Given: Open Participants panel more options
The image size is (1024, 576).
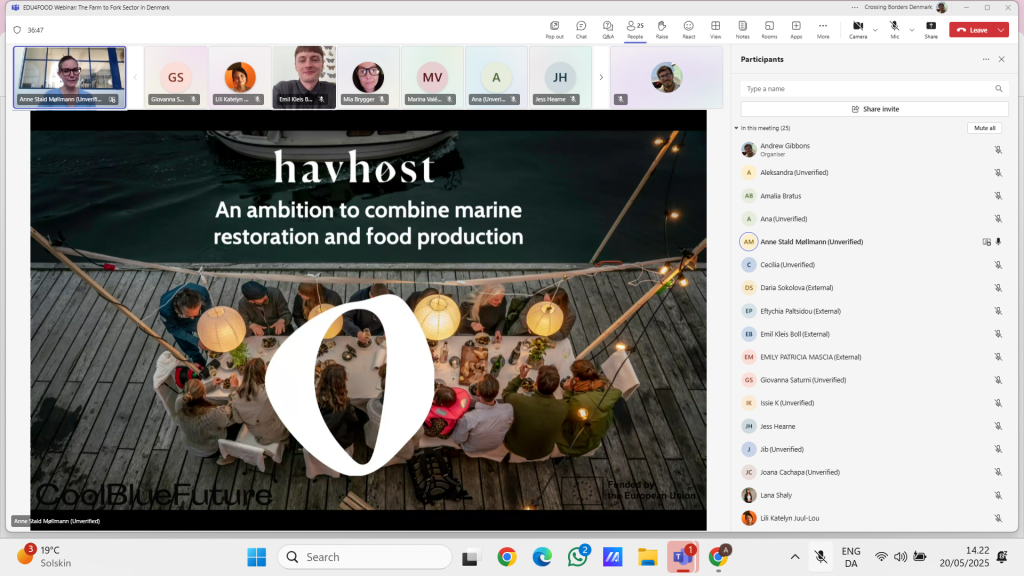Looking at the screenshot, I should coord(985,59).
